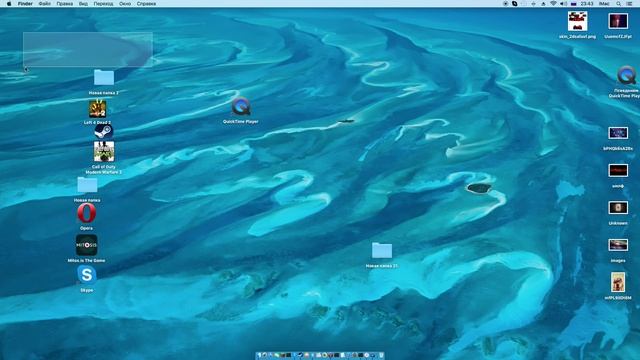640x360 pixels.
Task: Select the Новая папка 21 folder
Action: pyautogui.click(x=382, y=250)
